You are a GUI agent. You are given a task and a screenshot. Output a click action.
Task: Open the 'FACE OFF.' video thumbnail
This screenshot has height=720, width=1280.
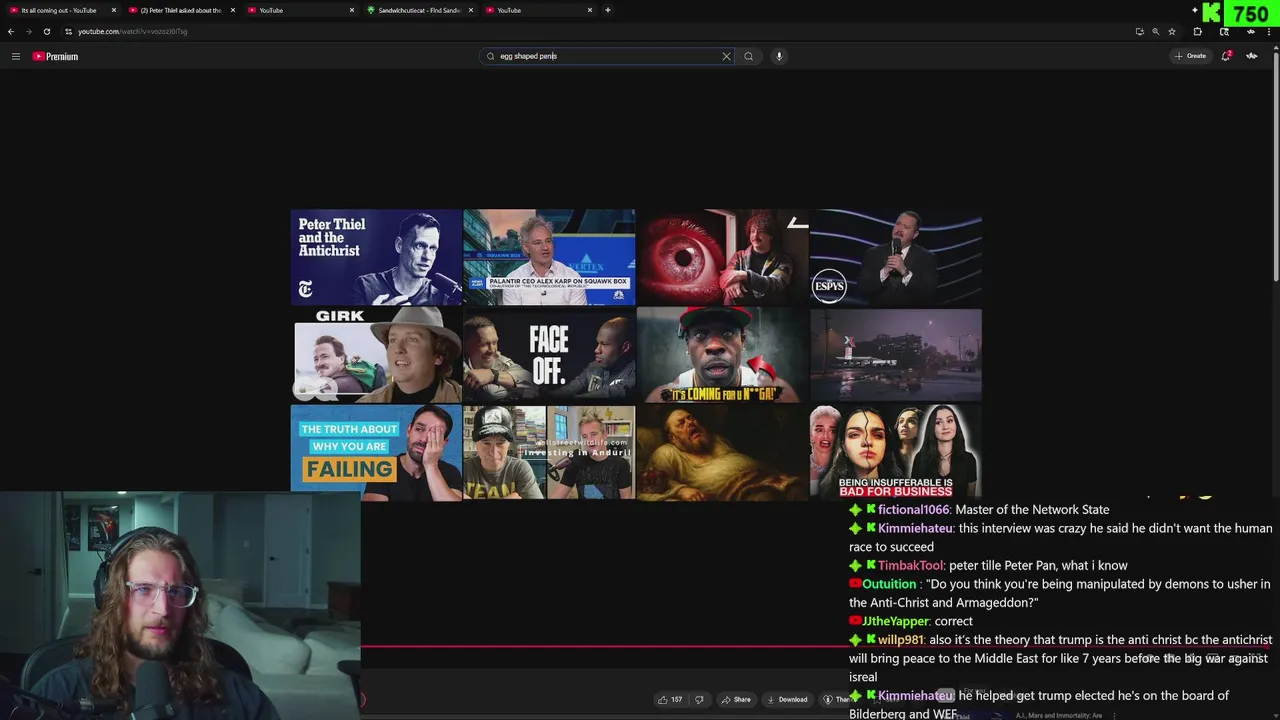[549, 355]
